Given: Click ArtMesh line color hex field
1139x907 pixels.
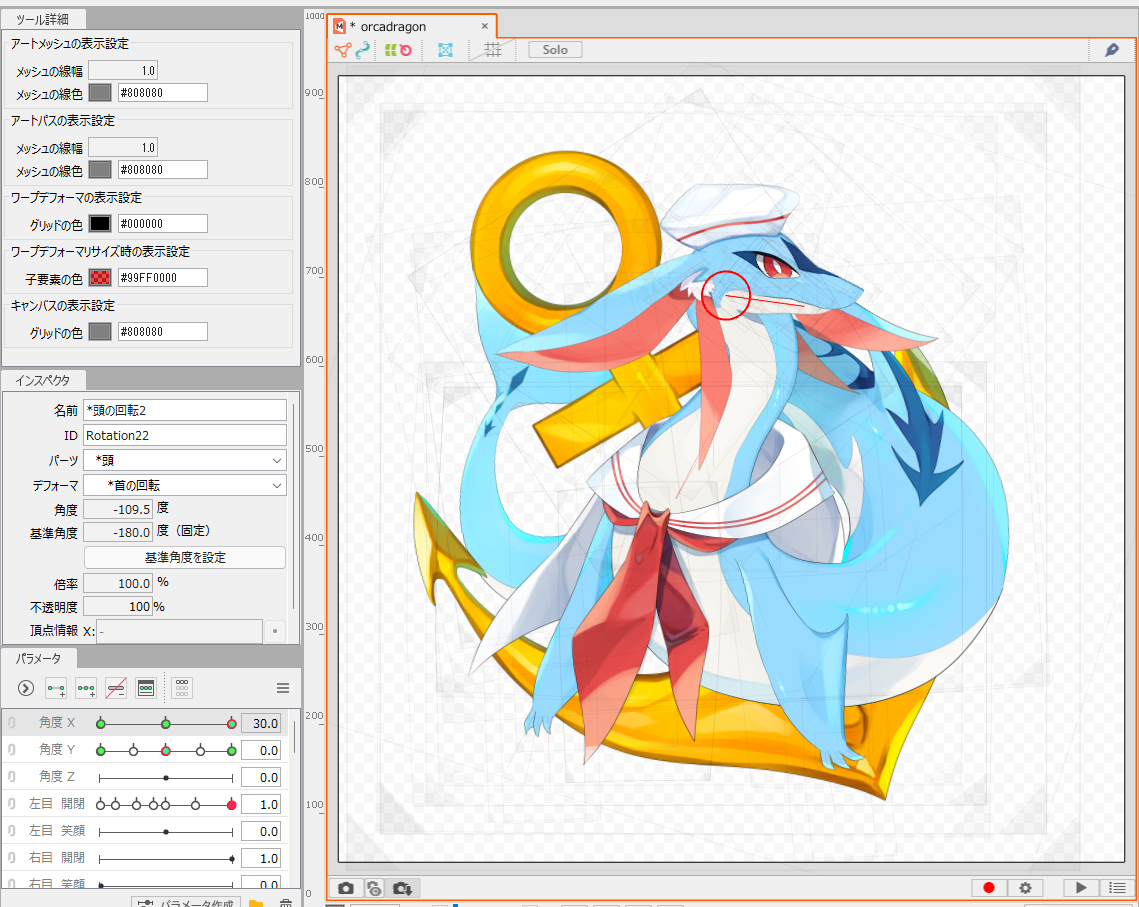Looking at the screenshot, I should 163,93.
